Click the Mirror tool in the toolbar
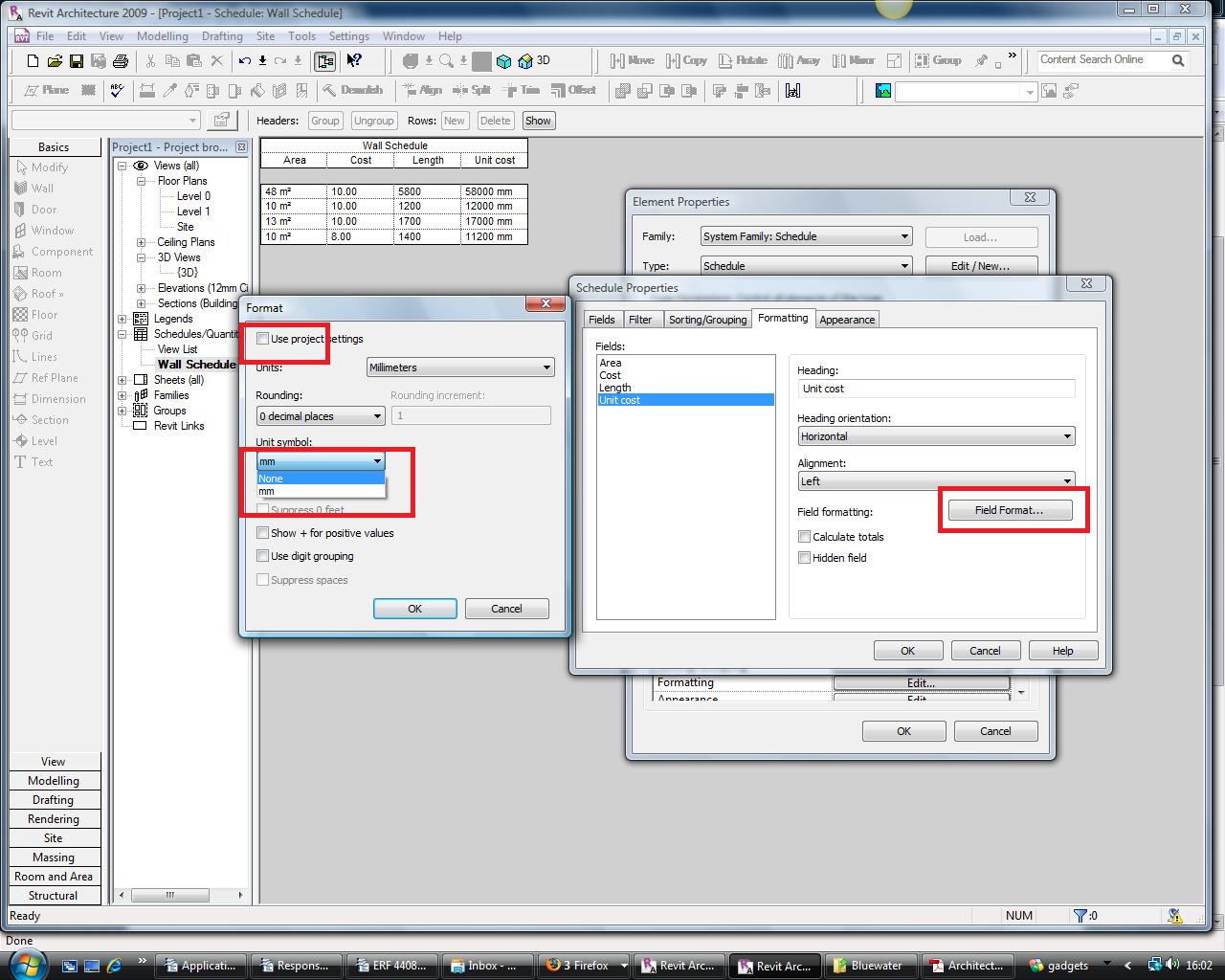This screenshot has height=980, width=1225. click(854, 60)
